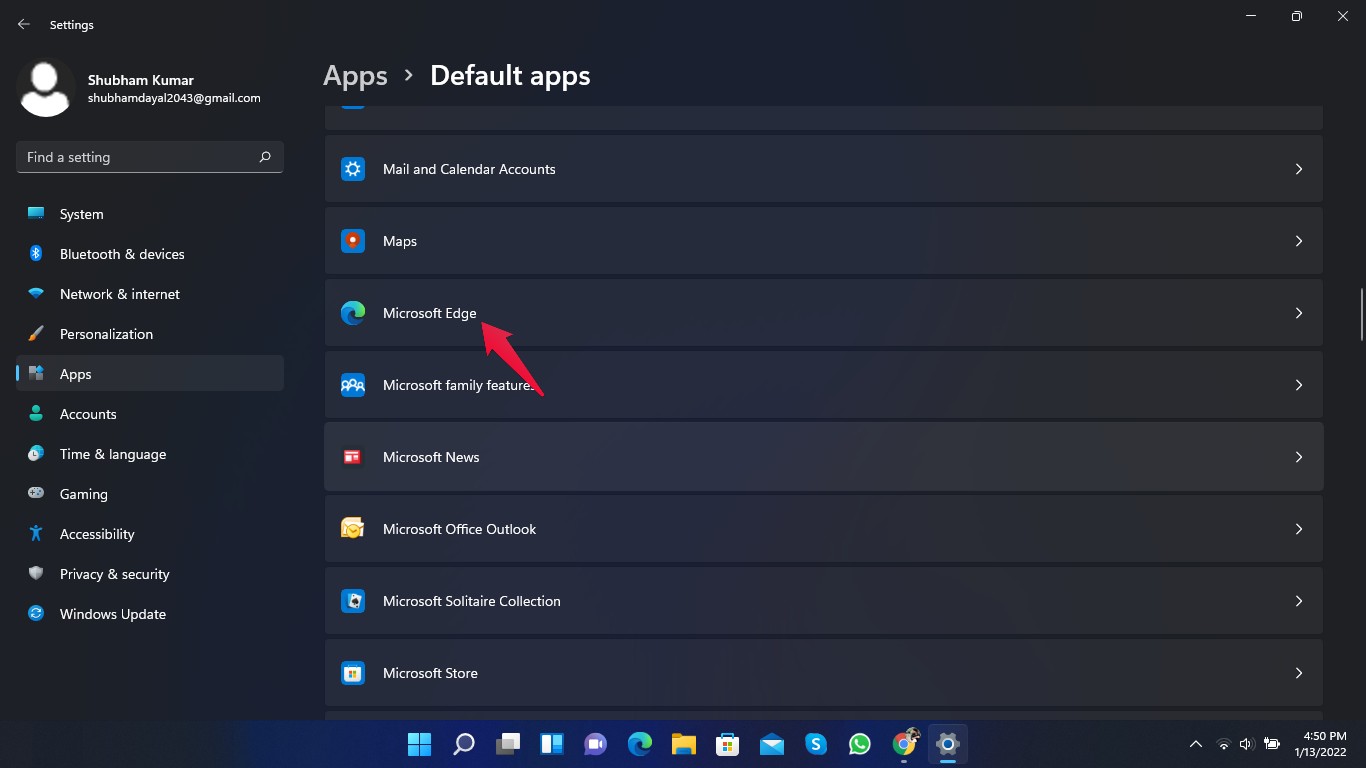Click the vertical scrollbar thumb
The height and width of the screenshot is (768, 1366).
pos(1360,314)
